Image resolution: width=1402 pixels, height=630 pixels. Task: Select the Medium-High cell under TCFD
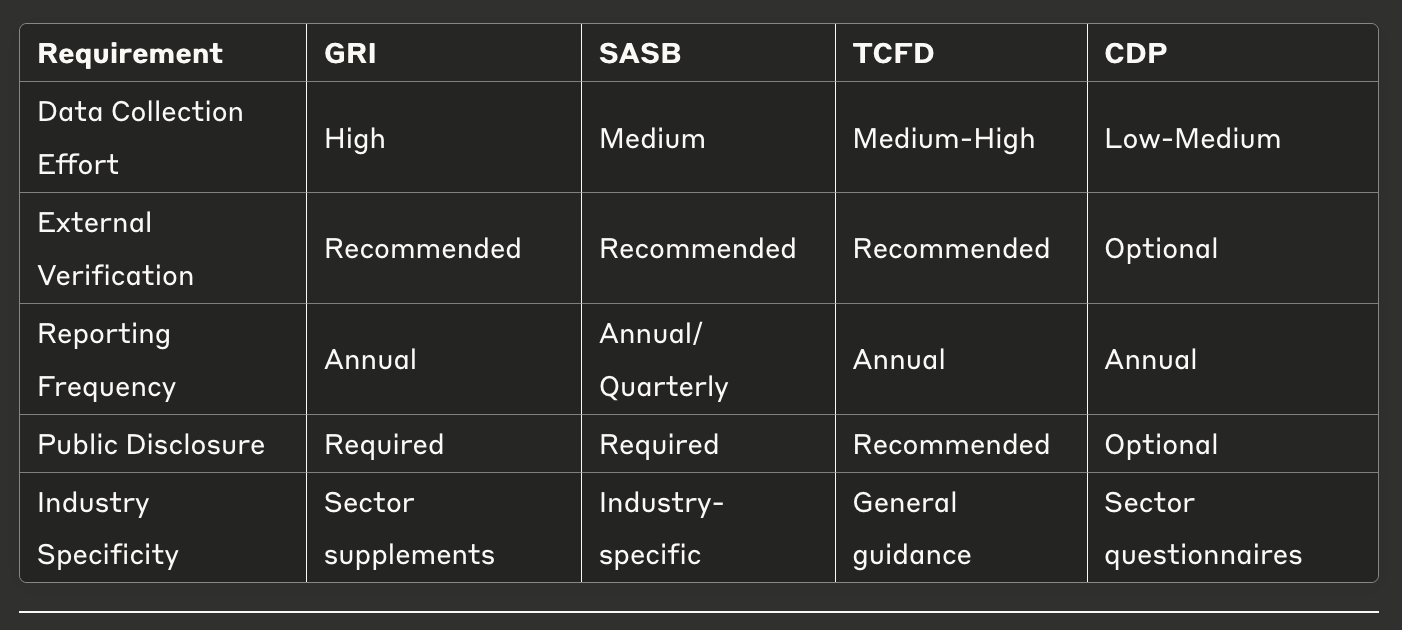tap(944, 138)
